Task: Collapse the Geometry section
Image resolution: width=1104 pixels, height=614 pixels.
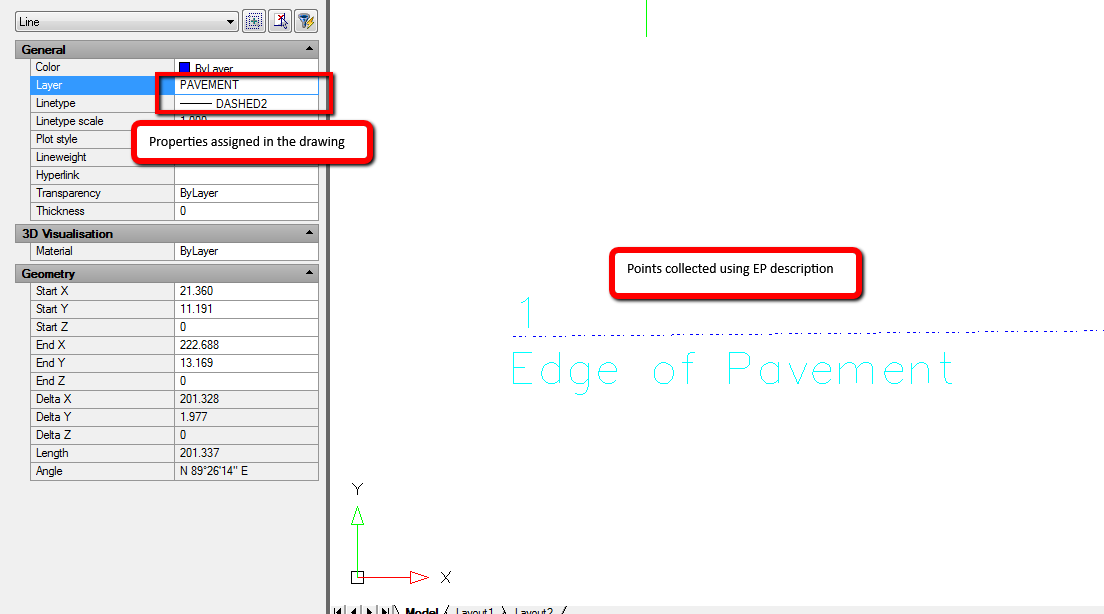Action: coord(309,273)
